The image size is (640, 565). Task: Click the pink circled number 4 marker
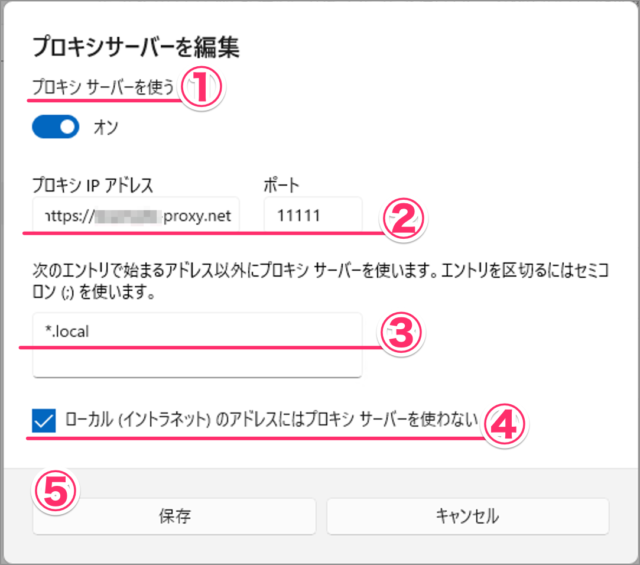point(504,425)
